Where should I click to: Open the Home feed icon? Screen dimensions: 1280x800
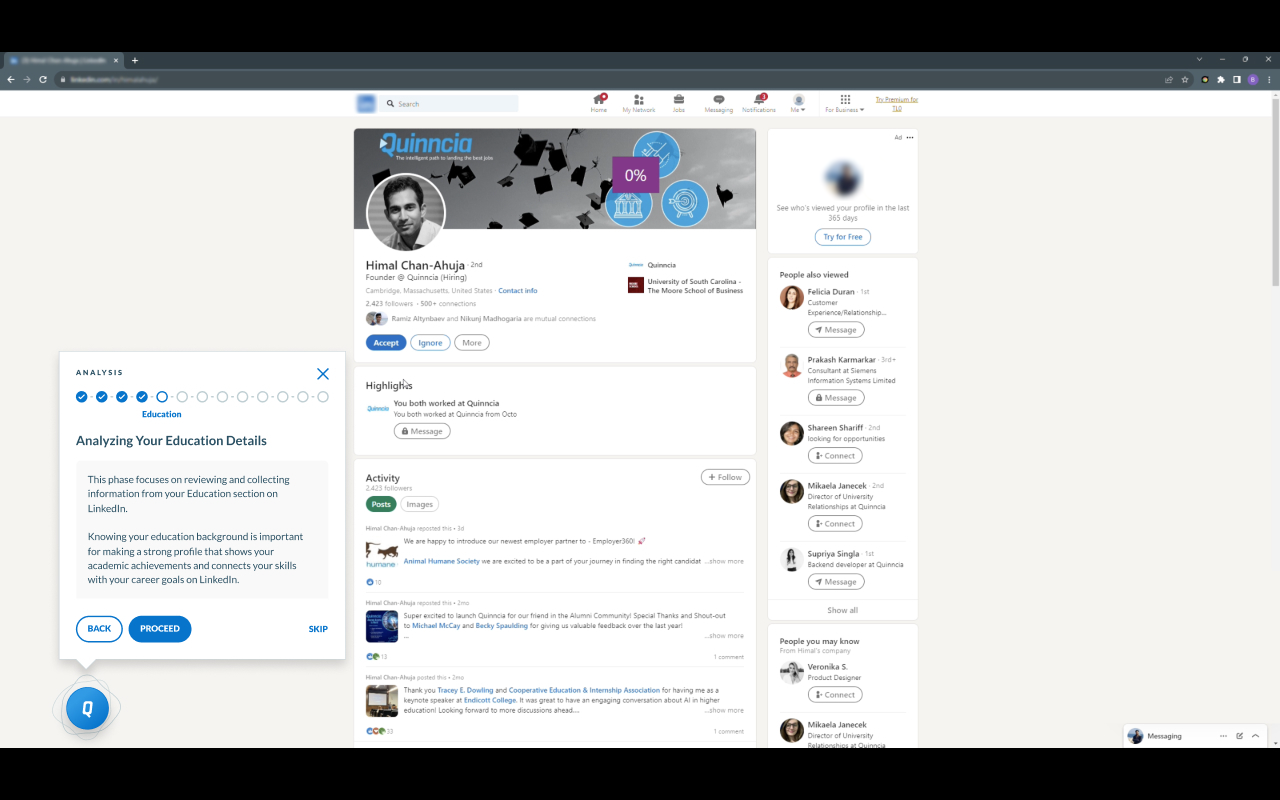pyautogui.click(x=598, y=100)
